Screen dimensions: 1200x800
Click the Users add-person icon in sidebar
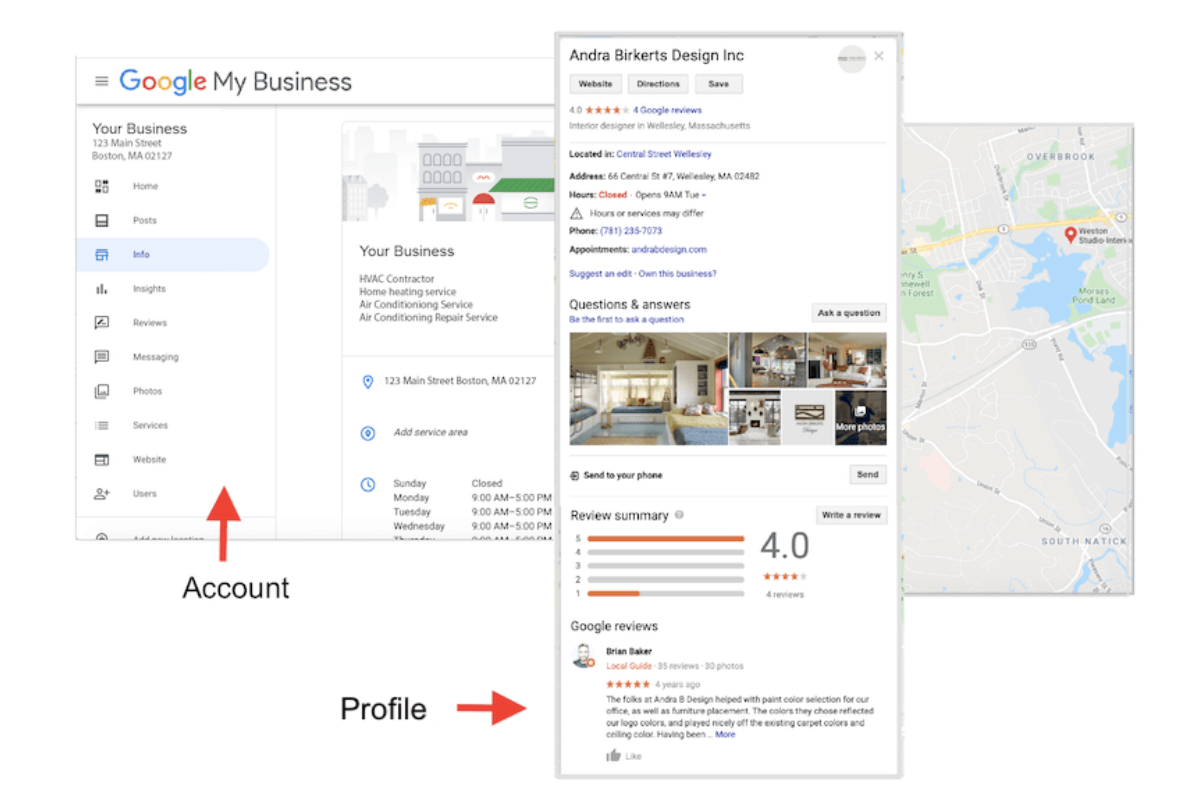click(x=101, y=493)
